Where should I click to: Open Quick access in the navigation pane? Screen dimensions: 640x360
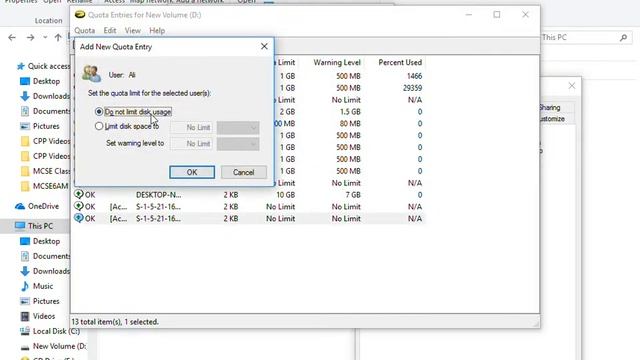[x=44, y=66]
